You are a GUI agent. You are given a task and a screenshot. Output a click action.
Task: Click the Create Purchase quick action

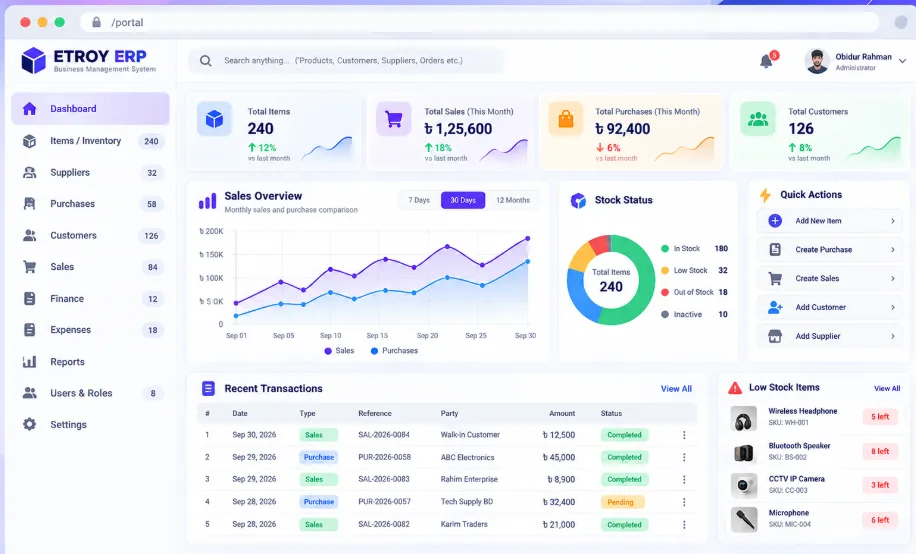coord(830,250)
